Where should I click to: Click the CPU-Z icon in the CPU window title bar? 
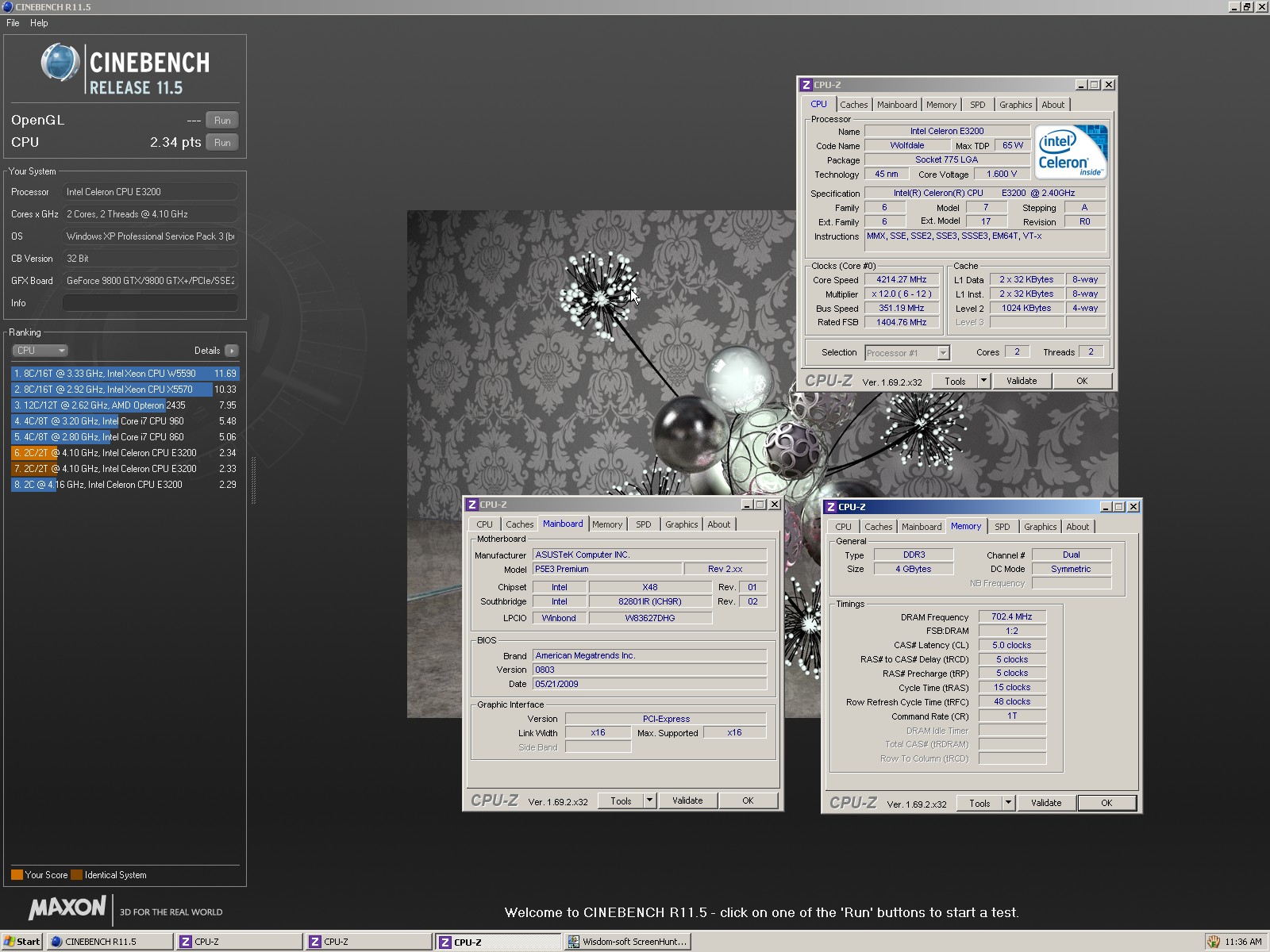(x=806, y=85)
